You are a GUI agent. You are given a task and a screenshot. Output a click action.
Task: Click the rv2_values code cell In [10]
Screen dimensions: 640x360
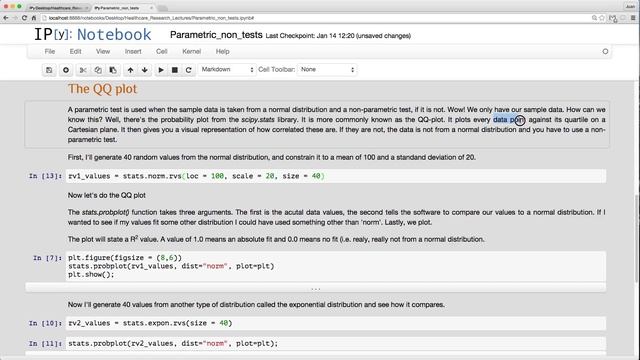[x=336, y=323]
